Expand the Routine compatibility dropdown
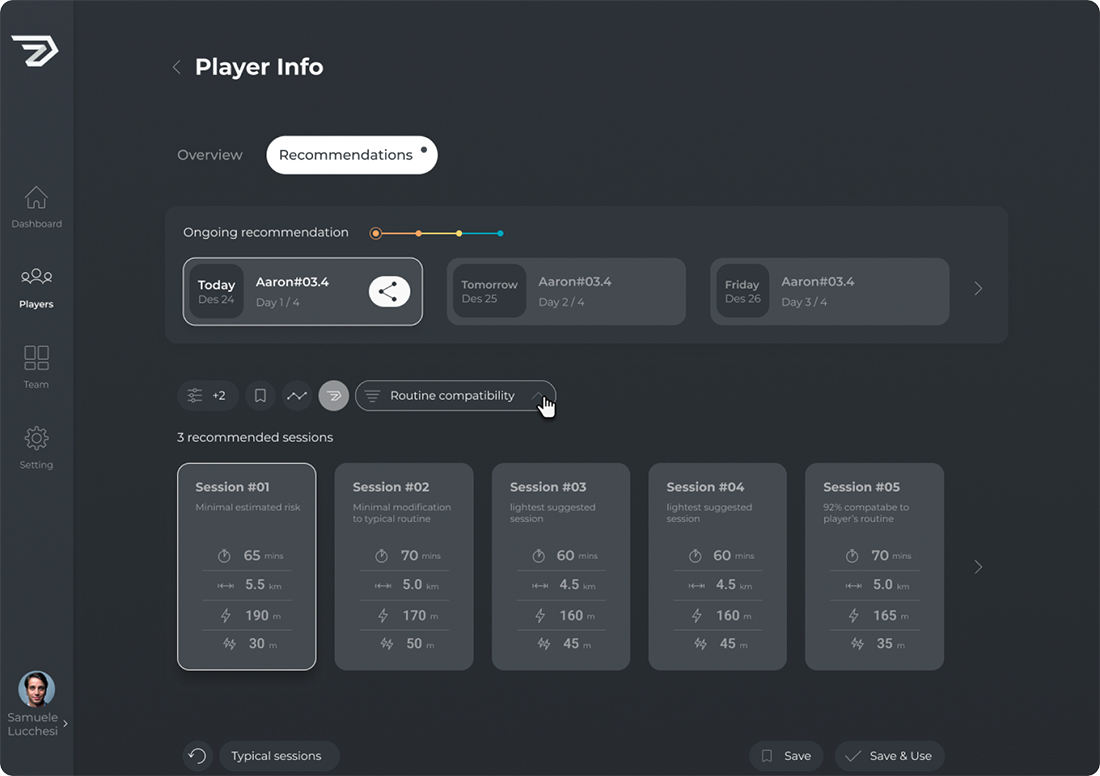Screen dimensions: 1100x776 pos(455,396)
